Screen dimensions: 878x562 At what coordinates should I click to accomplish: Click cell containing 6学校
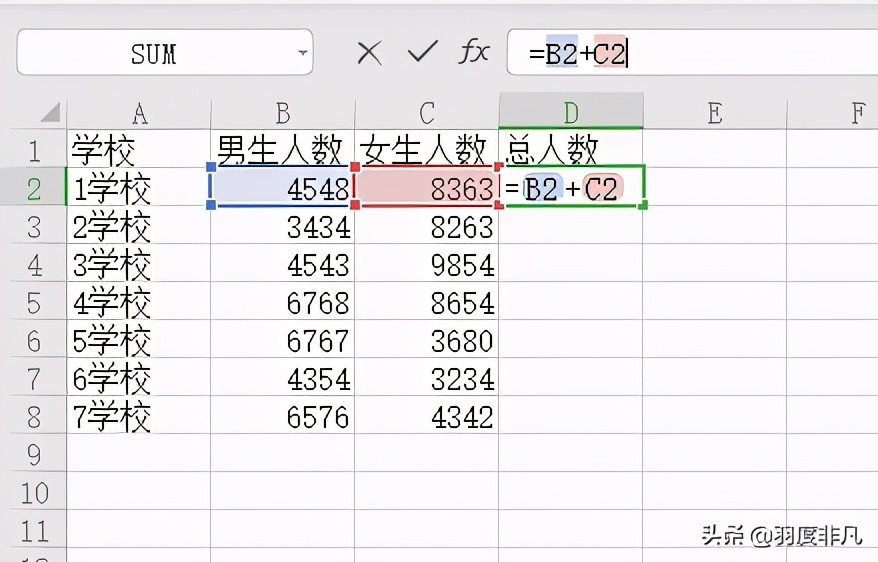139,378
